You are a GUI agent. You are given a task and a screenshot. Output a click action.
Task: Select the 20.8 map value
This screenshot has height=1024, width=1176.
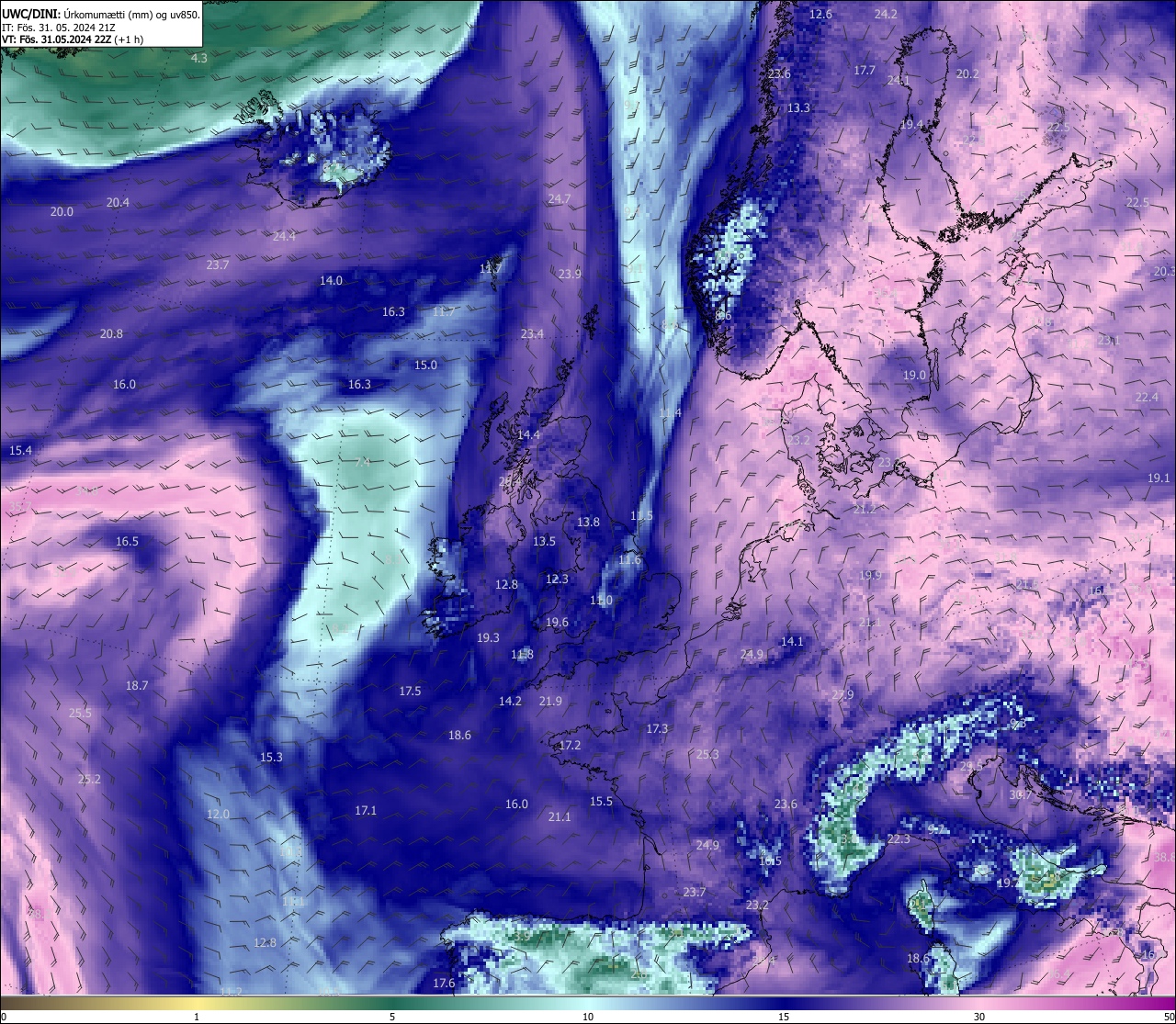(111, 333)
